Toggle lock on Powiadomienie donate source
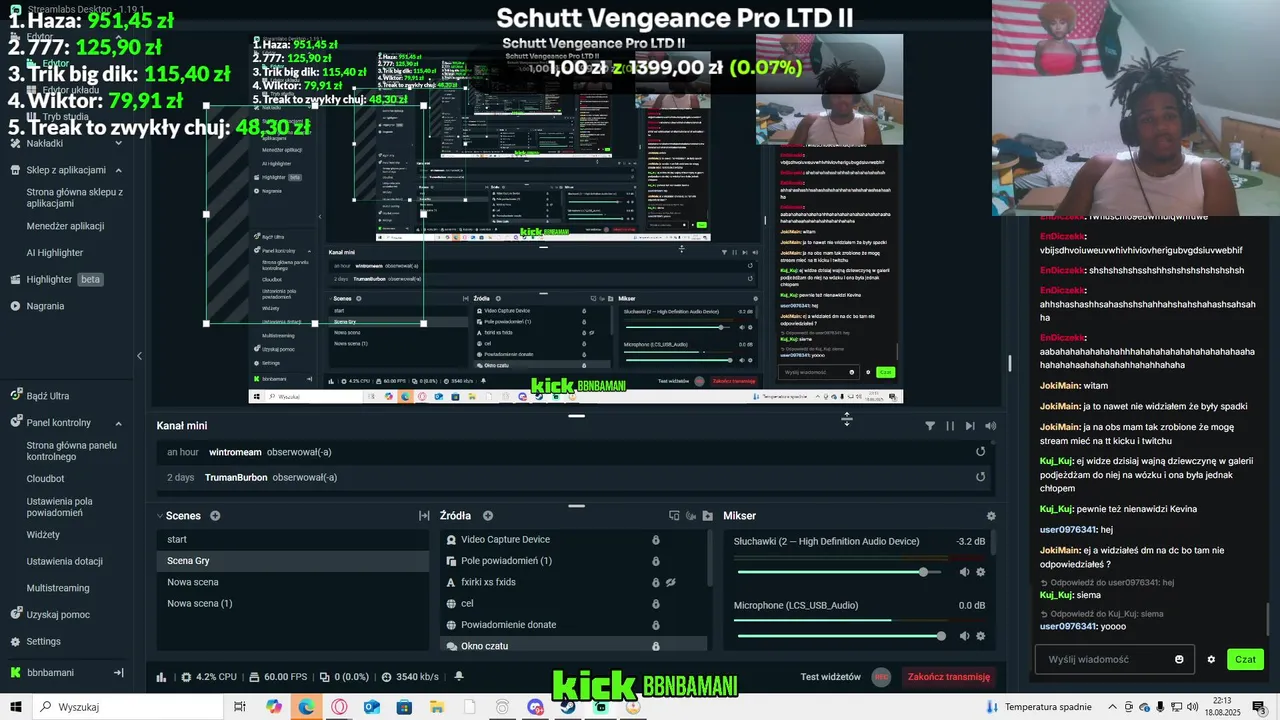Viewport: 1280px width, 720px height. [x=656, y=625]
